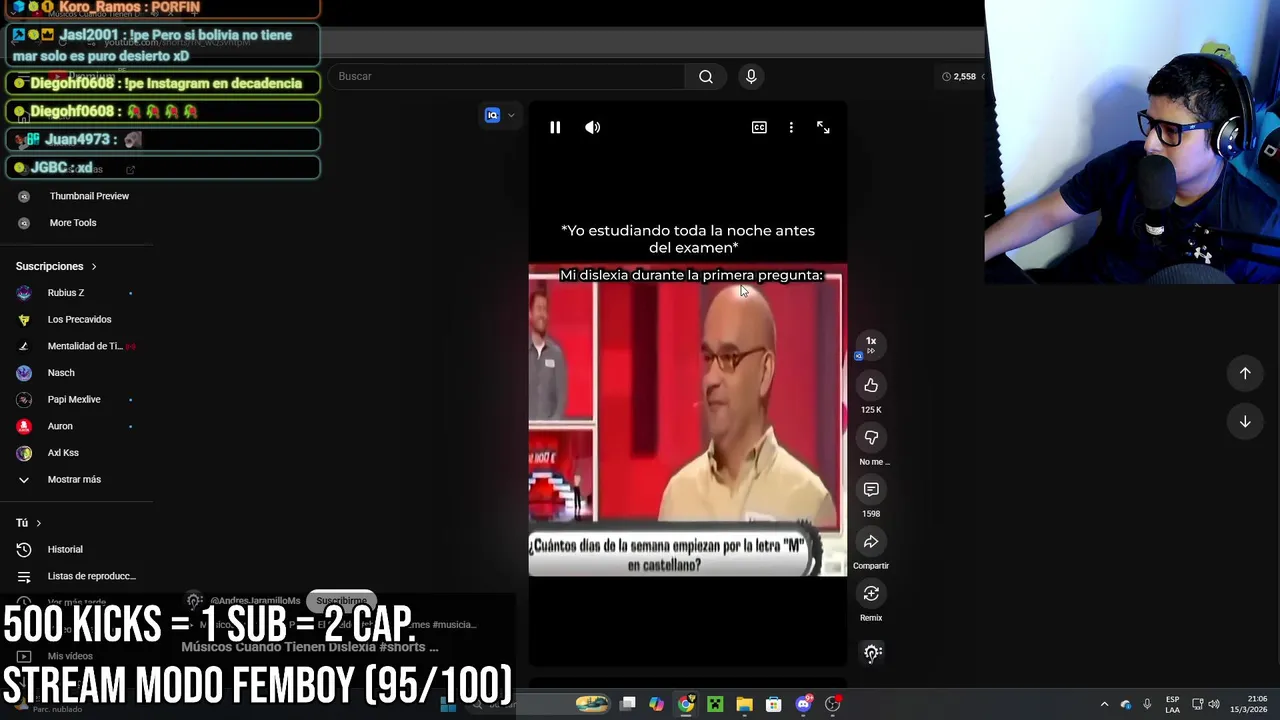
Task: Start voice search with the microphone
Action: coord(751,76)
